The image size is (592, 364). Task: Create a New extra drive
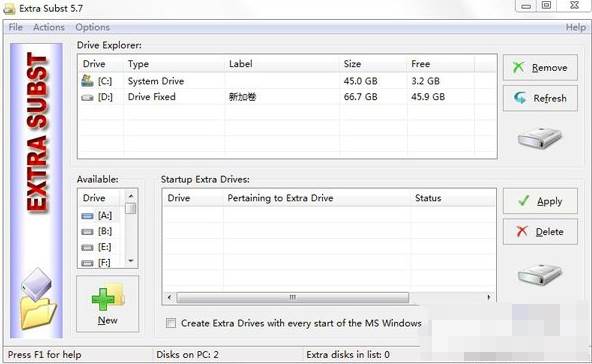pos(108,304)
